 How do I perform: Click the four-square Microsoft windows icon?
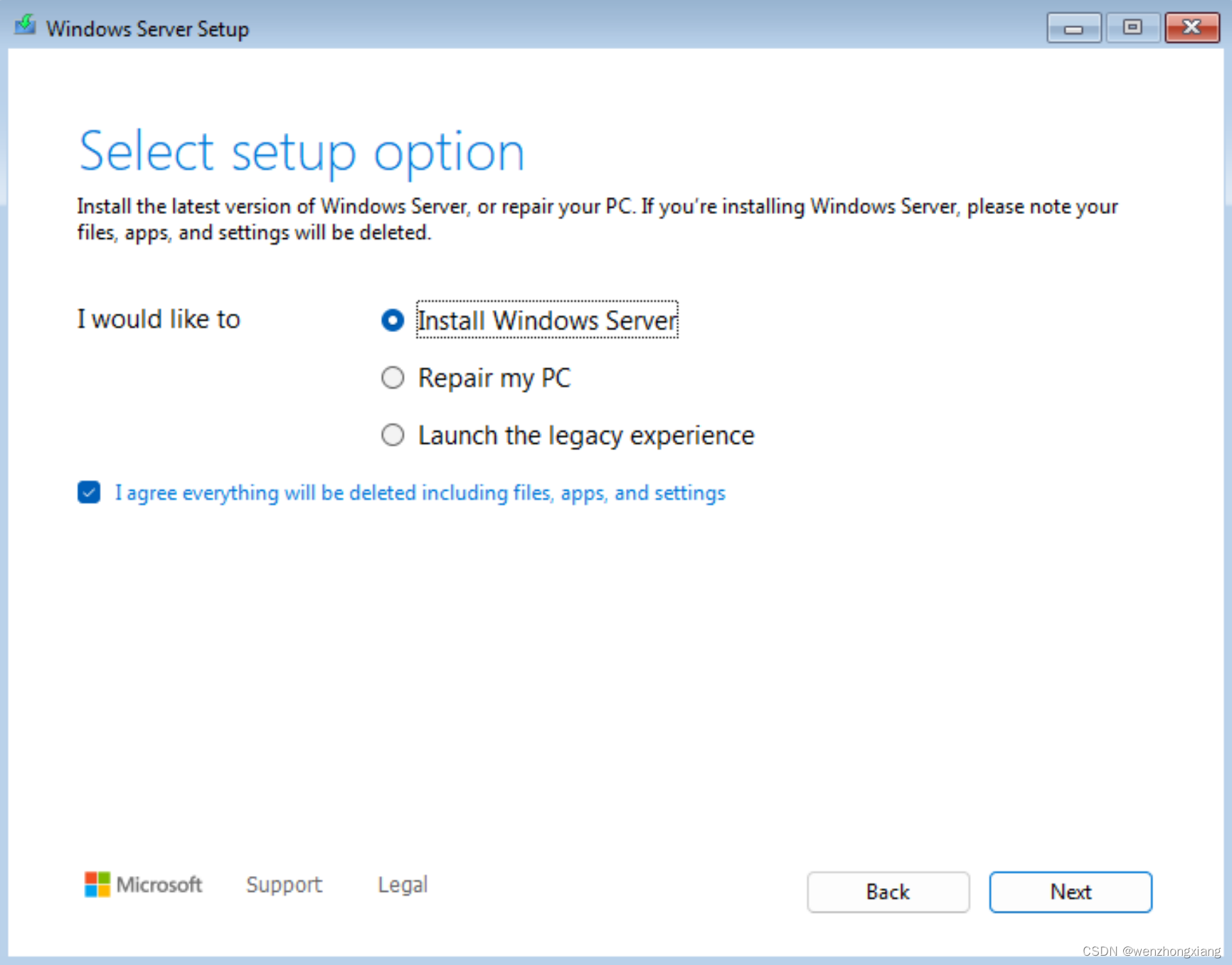(98, 885)
